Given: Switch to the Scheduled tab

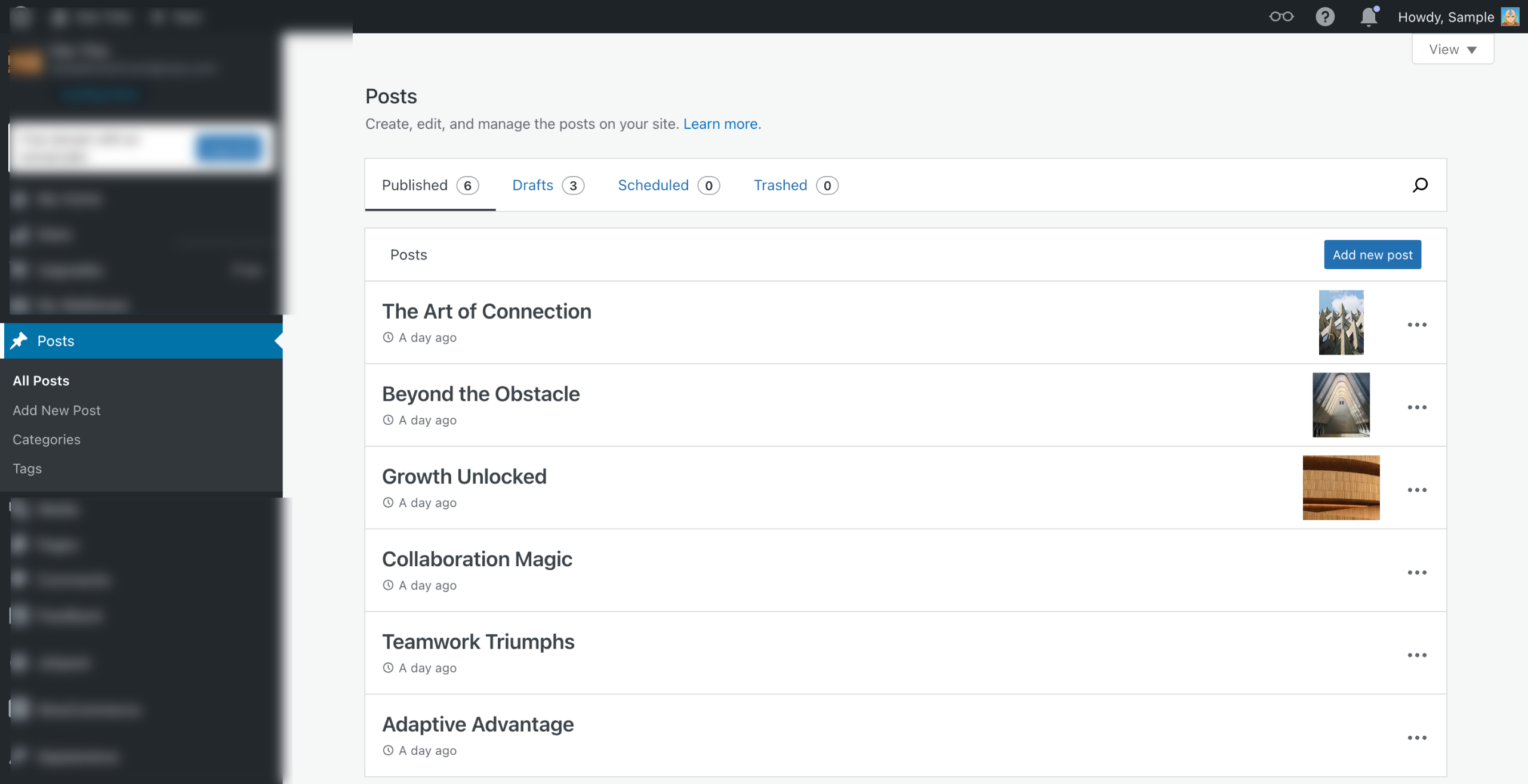Looking at the screenshot, I should pyautogui.click(x=668, y=185).
